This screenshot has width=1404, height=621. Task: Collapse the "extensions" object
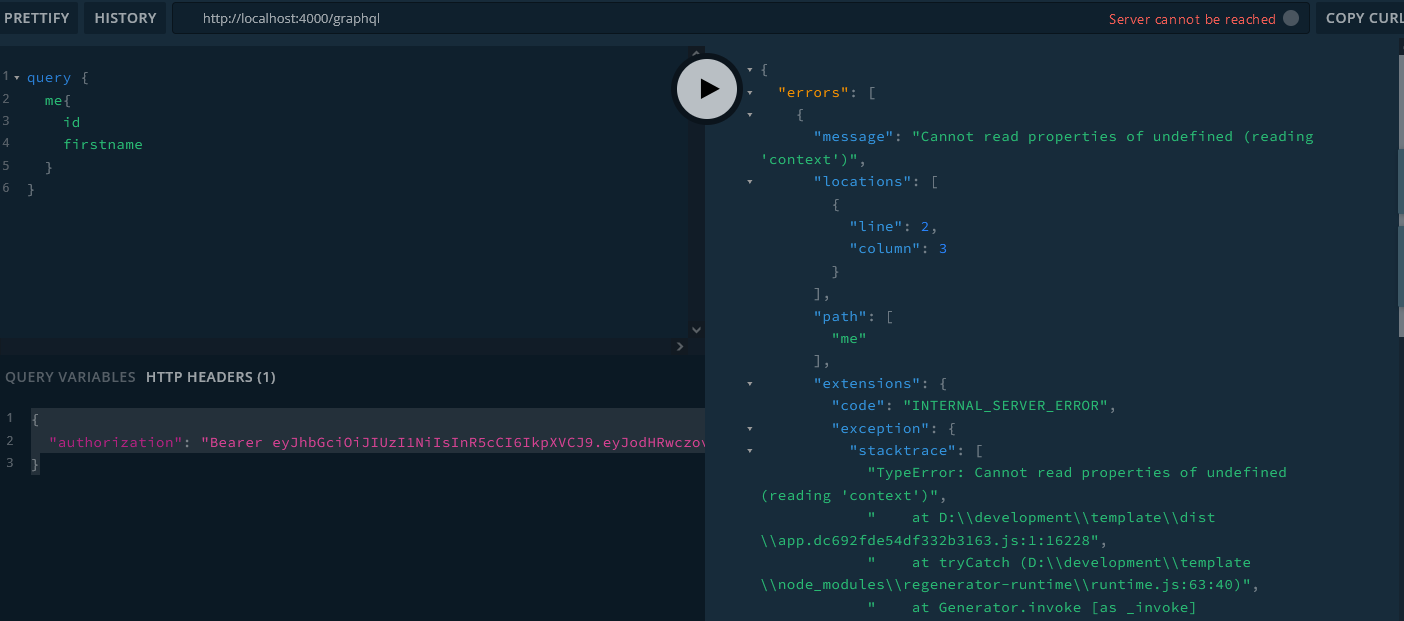pyautogui.click(x=750, y=383)
